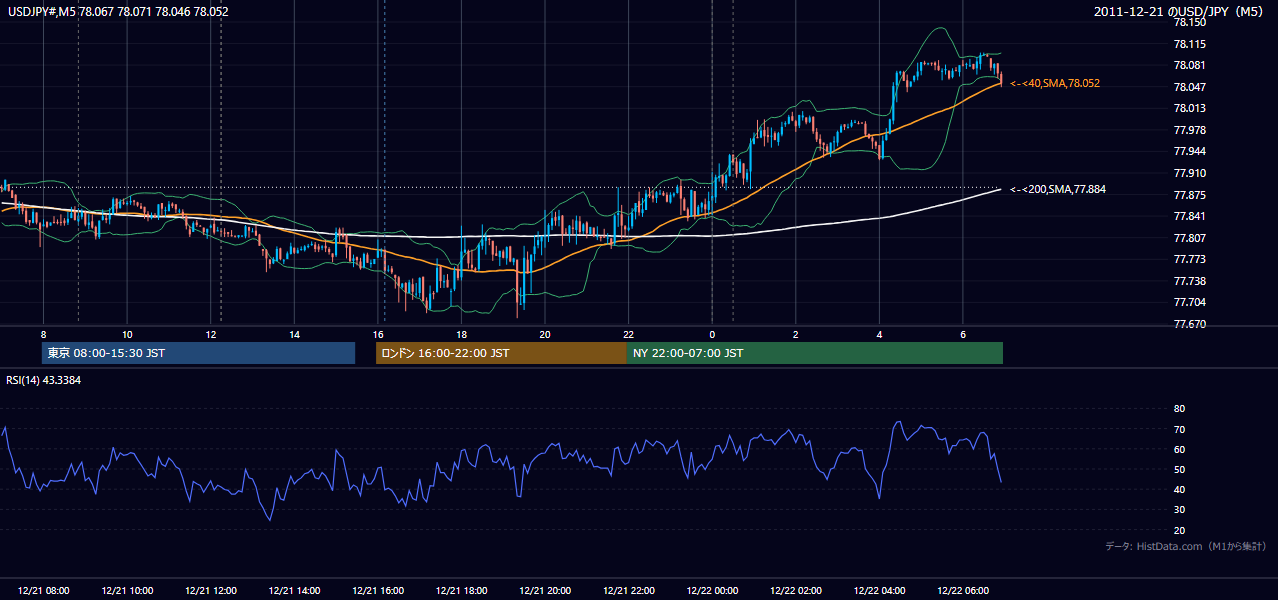Screen dimensions: 1278x600
Task: Click hour 8 on the price chart time axis
Action: click(43, 334)
